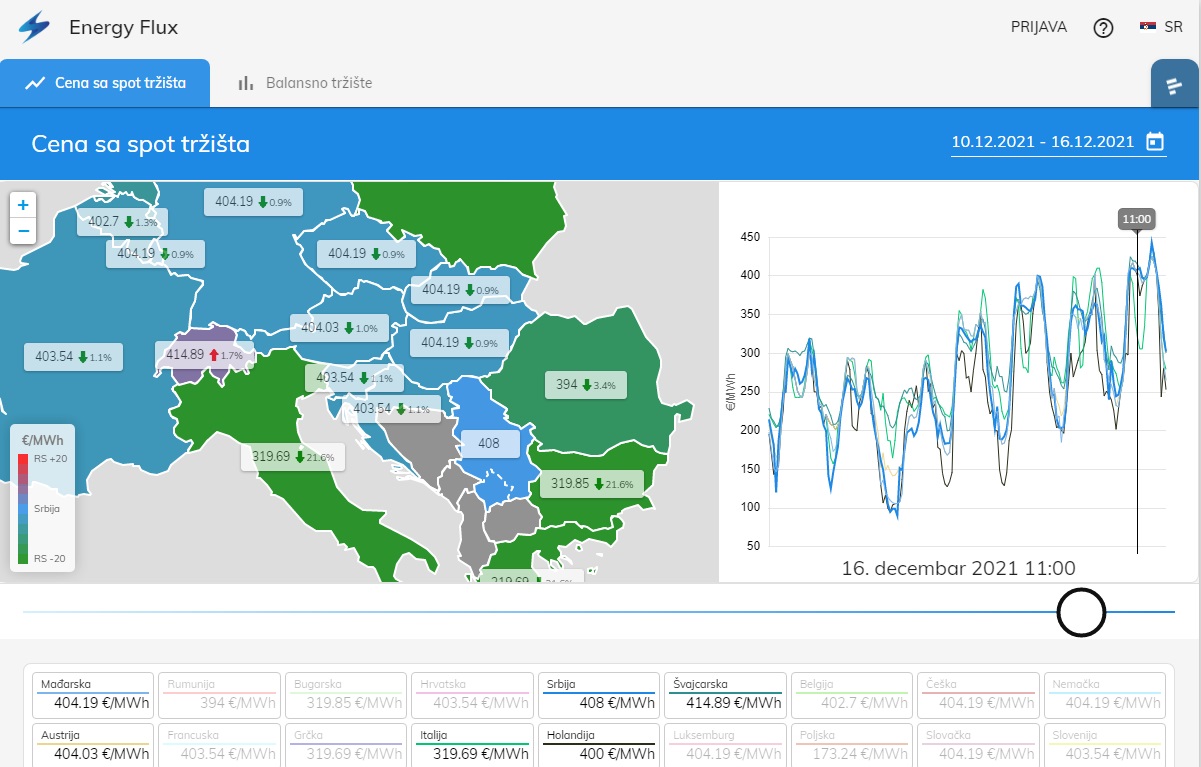Toggle Slovenija series in the legend
The height and width of the screenshot is (767, 1201).
[1104, 745]
